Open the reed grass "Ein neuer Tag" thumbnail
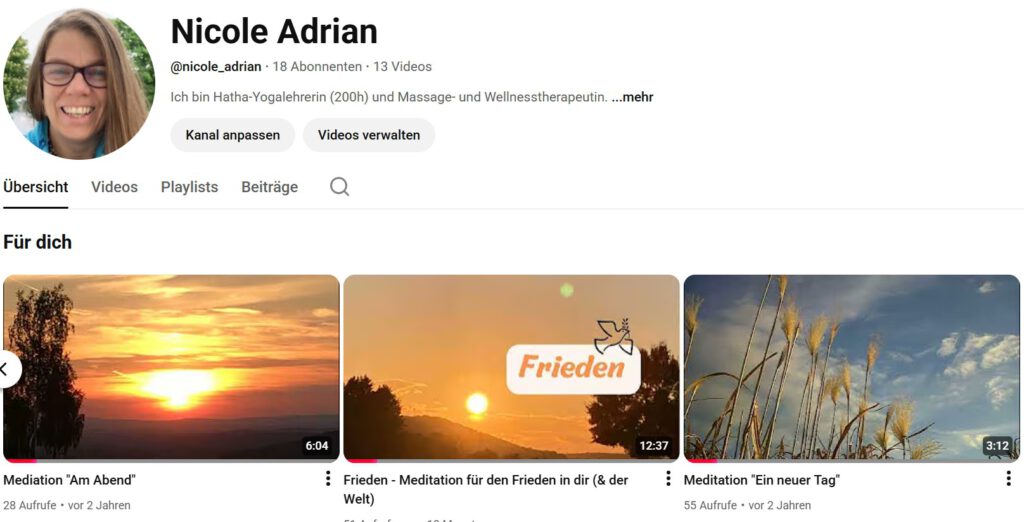Screen dimensions: 1024x522 tap(852, 368)
